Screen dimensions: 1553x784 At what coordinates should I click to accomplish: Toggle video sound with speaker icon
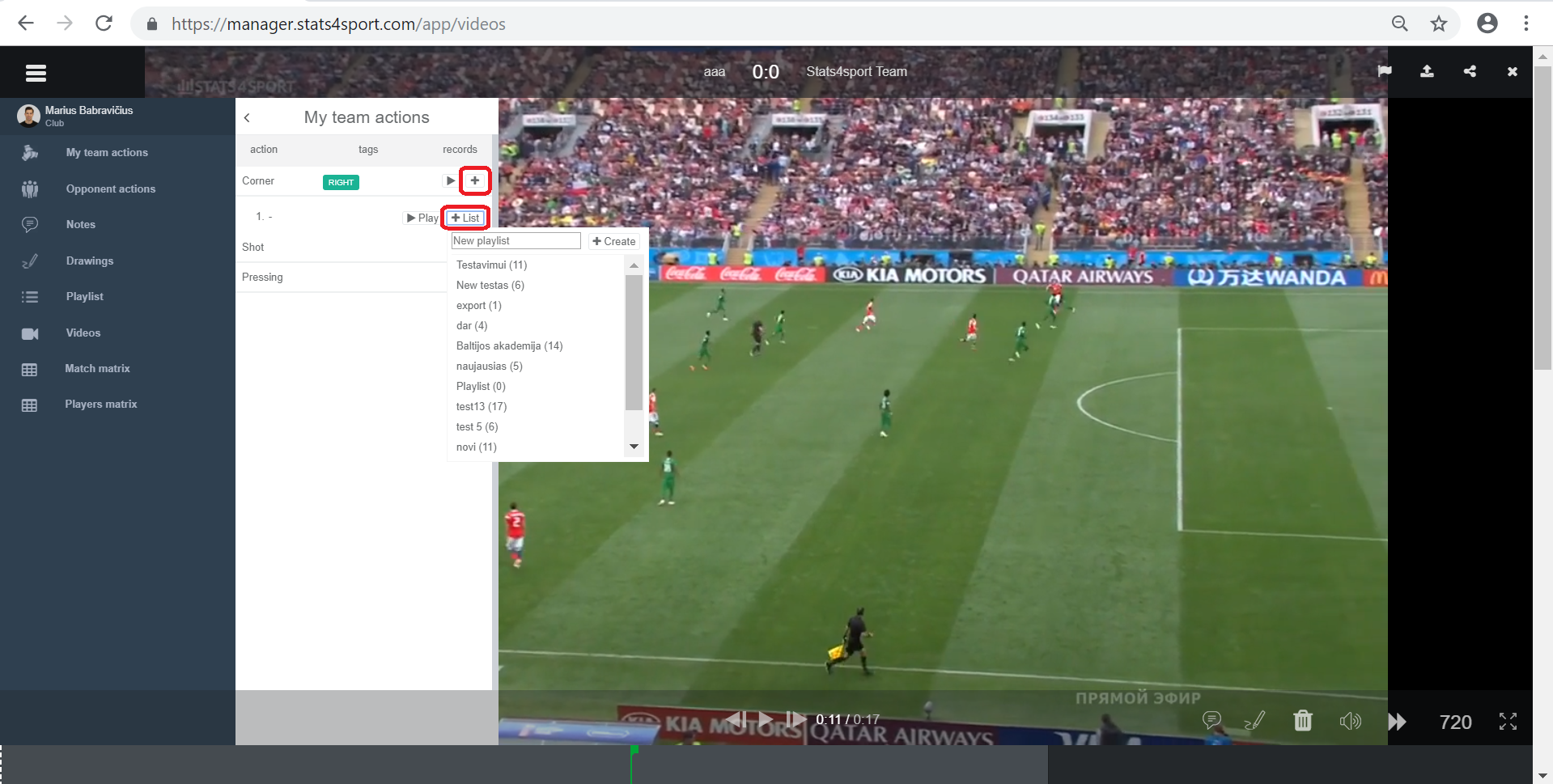1350,720
